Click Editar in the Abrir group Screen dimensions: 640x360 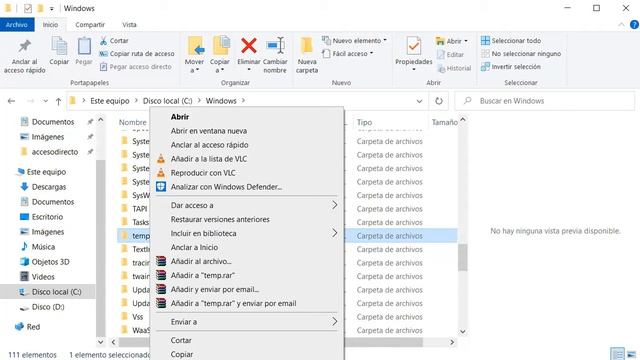[450, 54]
